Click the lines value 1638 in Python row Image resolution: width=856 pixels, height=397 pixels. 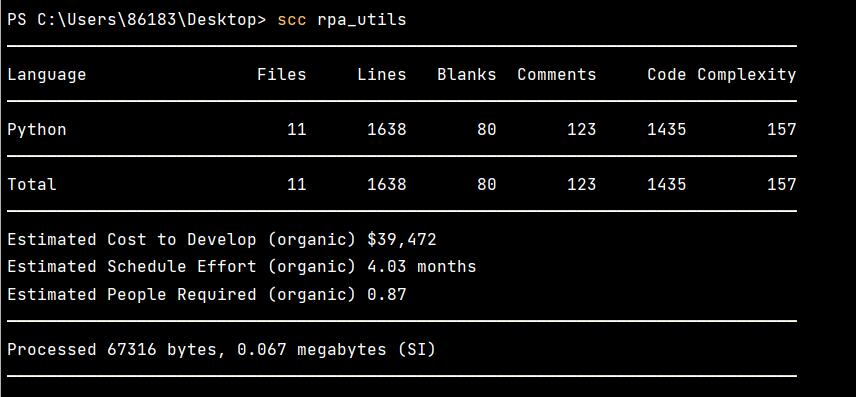pyautogui.click(x=387, y=129)
